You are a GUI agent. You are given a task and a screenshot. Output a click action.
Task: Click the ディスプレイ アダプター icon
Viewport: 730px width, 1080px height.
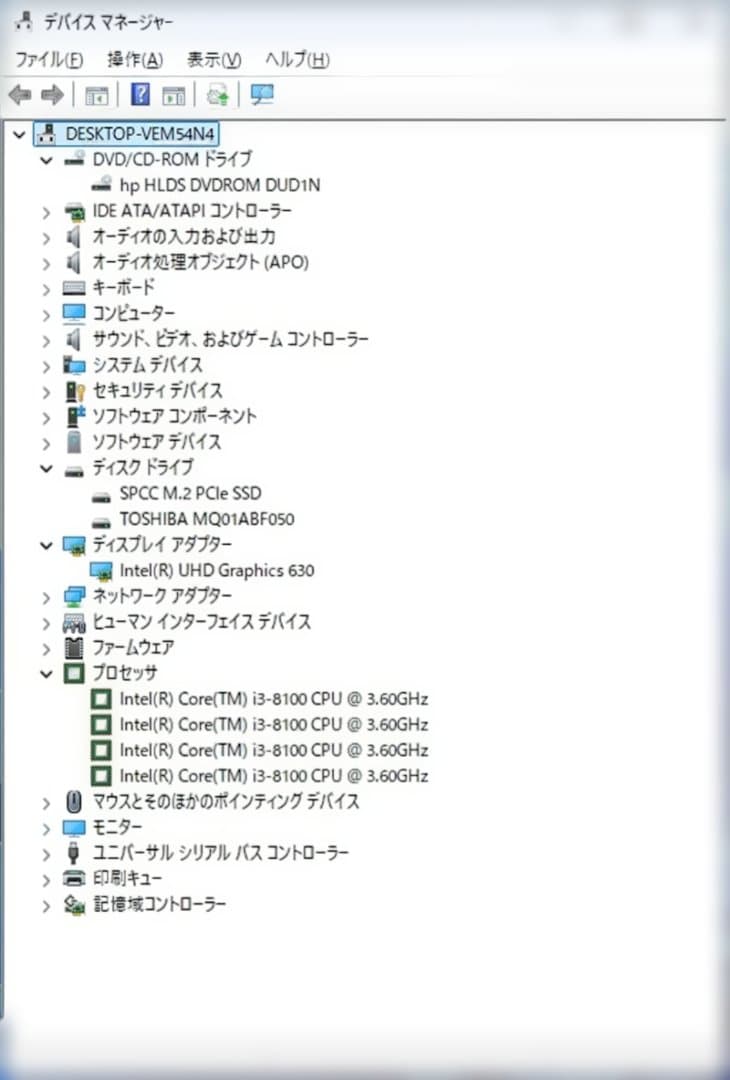[x=74, y=546]
